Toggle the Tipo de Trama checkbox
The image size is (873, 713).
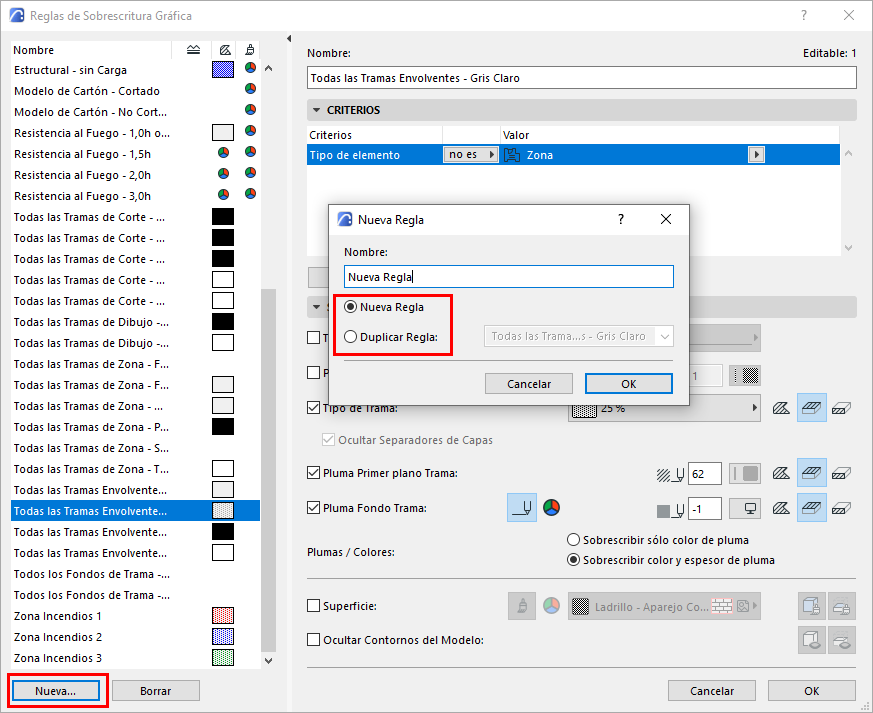(x=313, y=408)
